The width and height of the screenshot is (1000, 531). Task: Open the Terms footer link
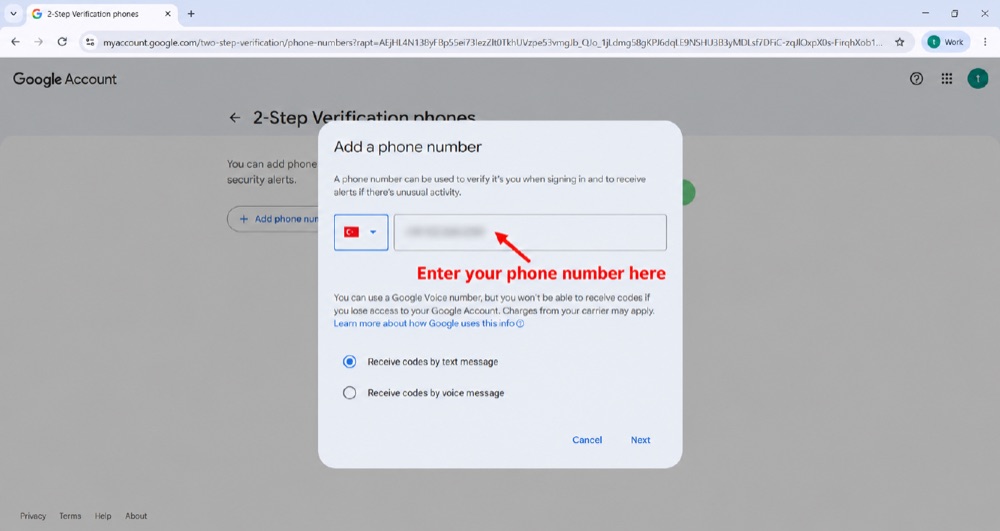click(x=70, y=516)
